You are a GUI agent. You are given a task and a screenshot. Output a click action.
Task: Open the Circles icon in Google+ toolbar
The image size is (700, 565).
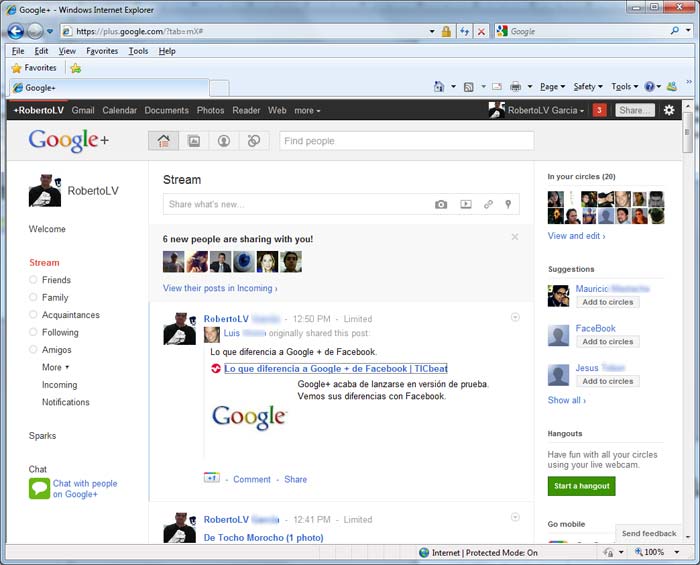(x=254, y=141)
